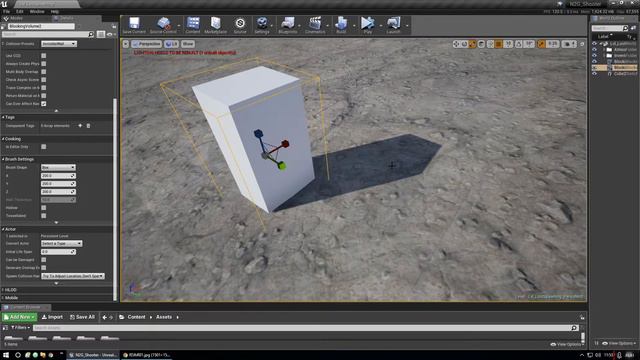Click the Content Browser search magnifier
This screenshot has height=360, width=640.
(x=574, y=328)
